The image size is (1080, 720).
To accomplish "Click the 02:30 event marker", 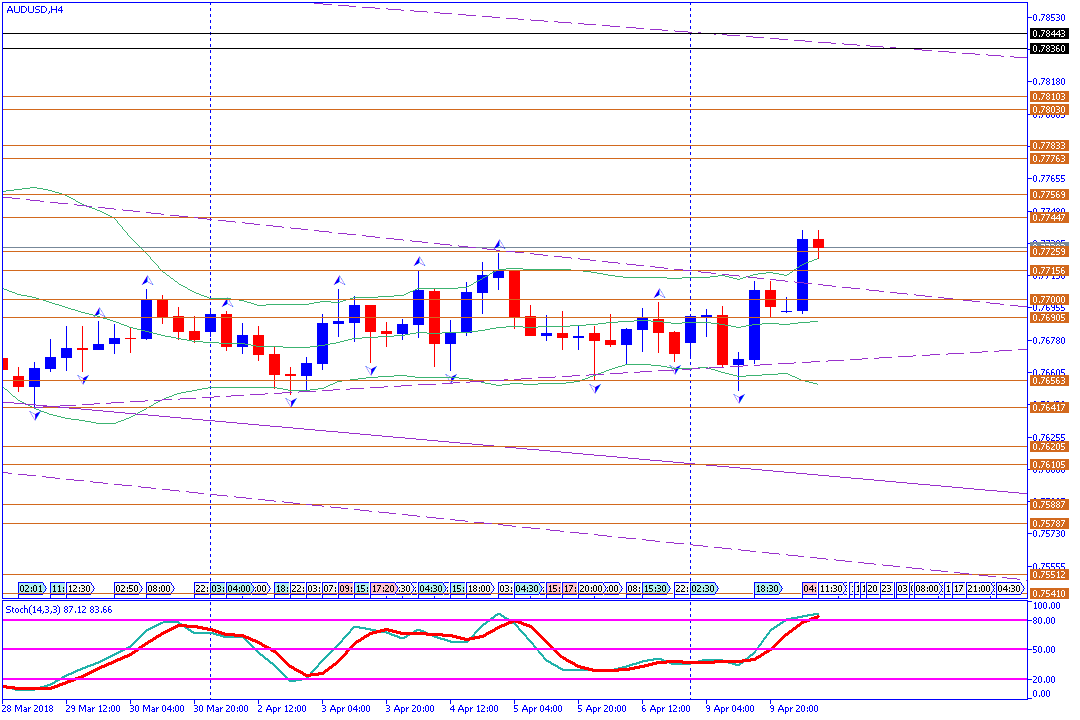I will click(x=703, y=589).
